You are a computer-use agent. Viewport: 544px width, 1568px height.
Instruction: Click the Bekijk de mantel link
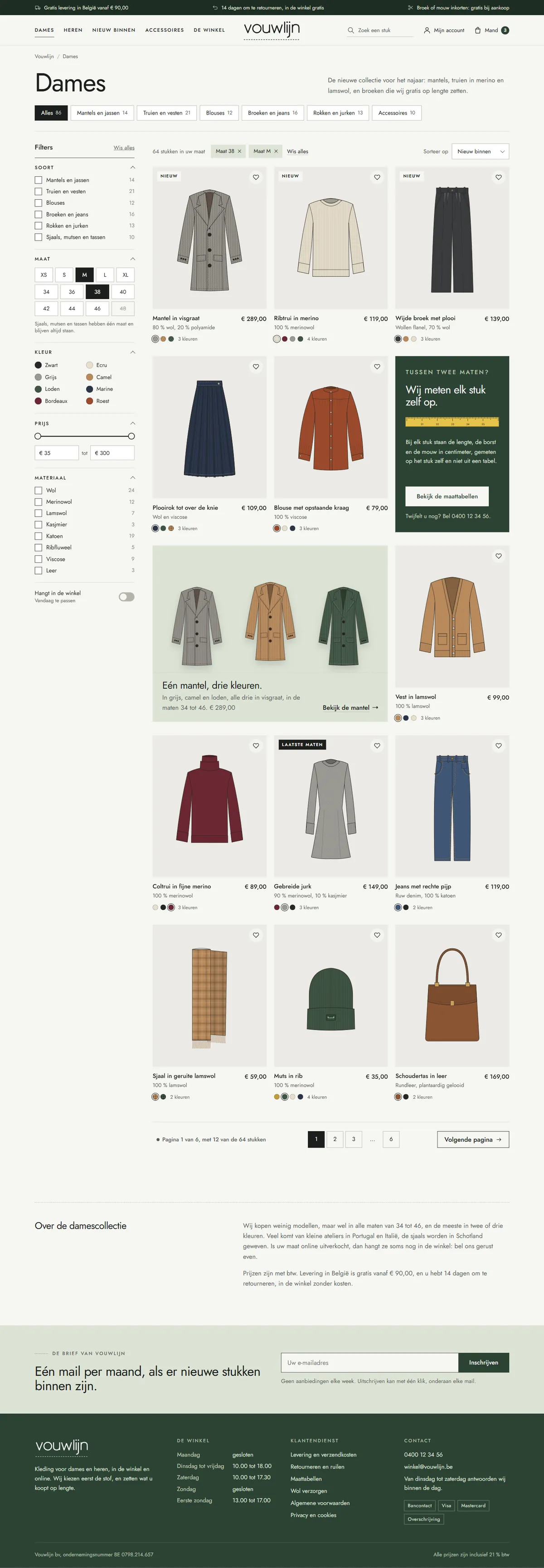tap(350, 707)
